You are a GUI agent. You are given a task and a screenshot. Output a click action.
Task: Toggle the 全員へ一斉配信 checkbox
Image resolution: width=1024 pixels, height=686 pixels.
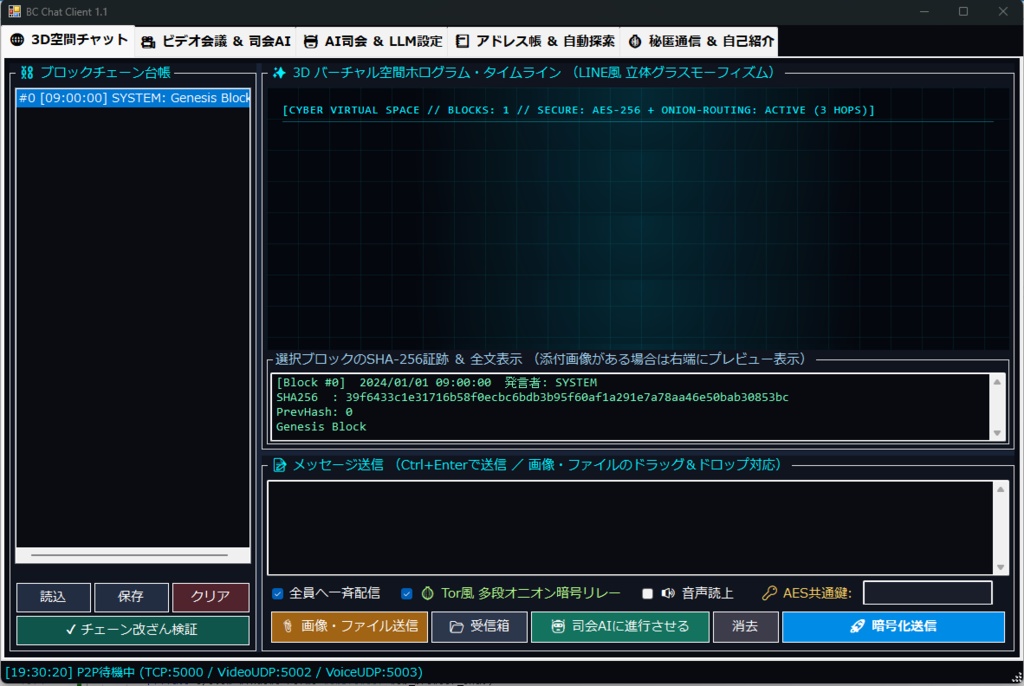pos(278,593)
